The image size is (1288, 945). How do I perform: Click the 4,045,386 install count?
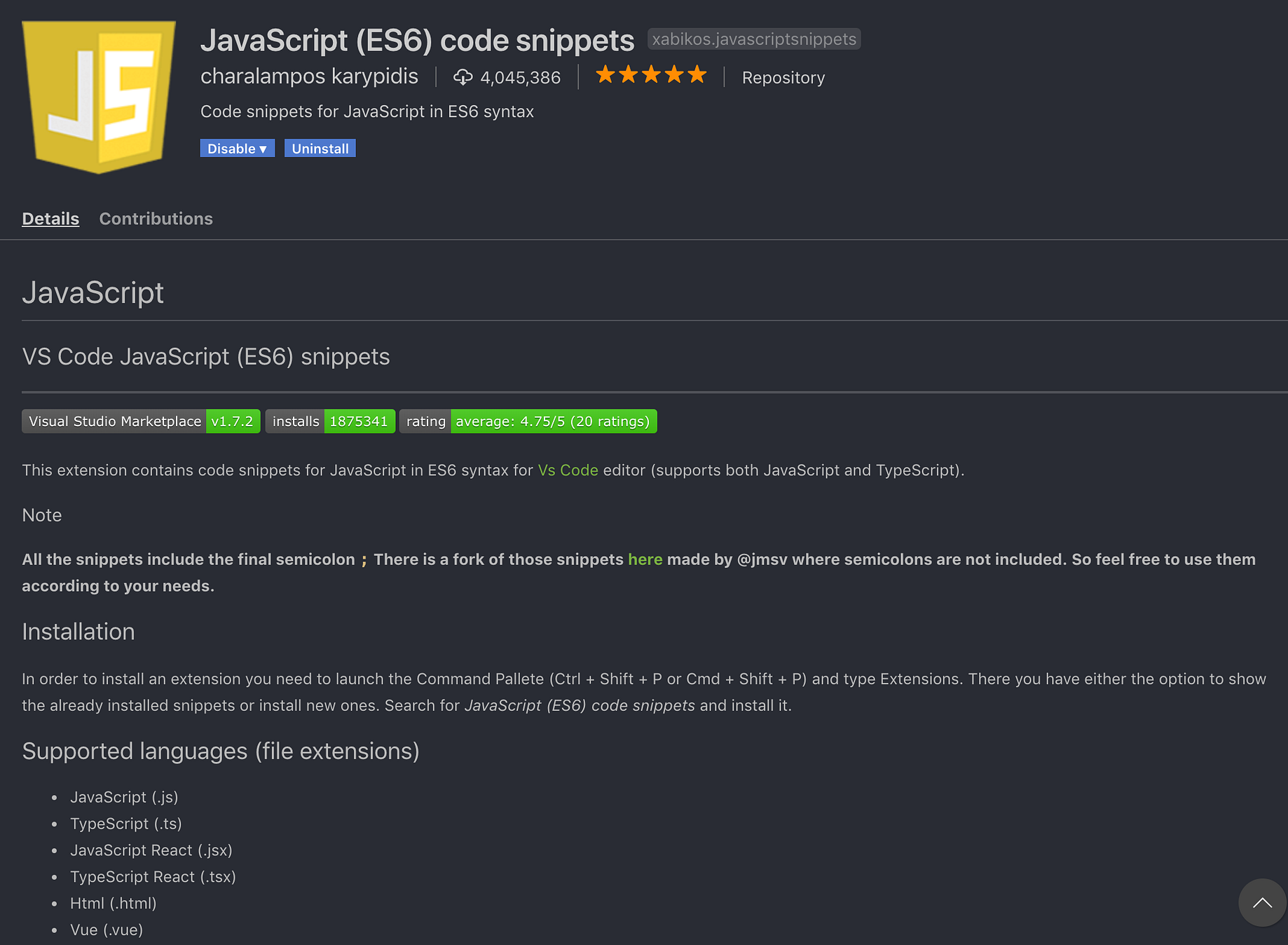[521, 78]
